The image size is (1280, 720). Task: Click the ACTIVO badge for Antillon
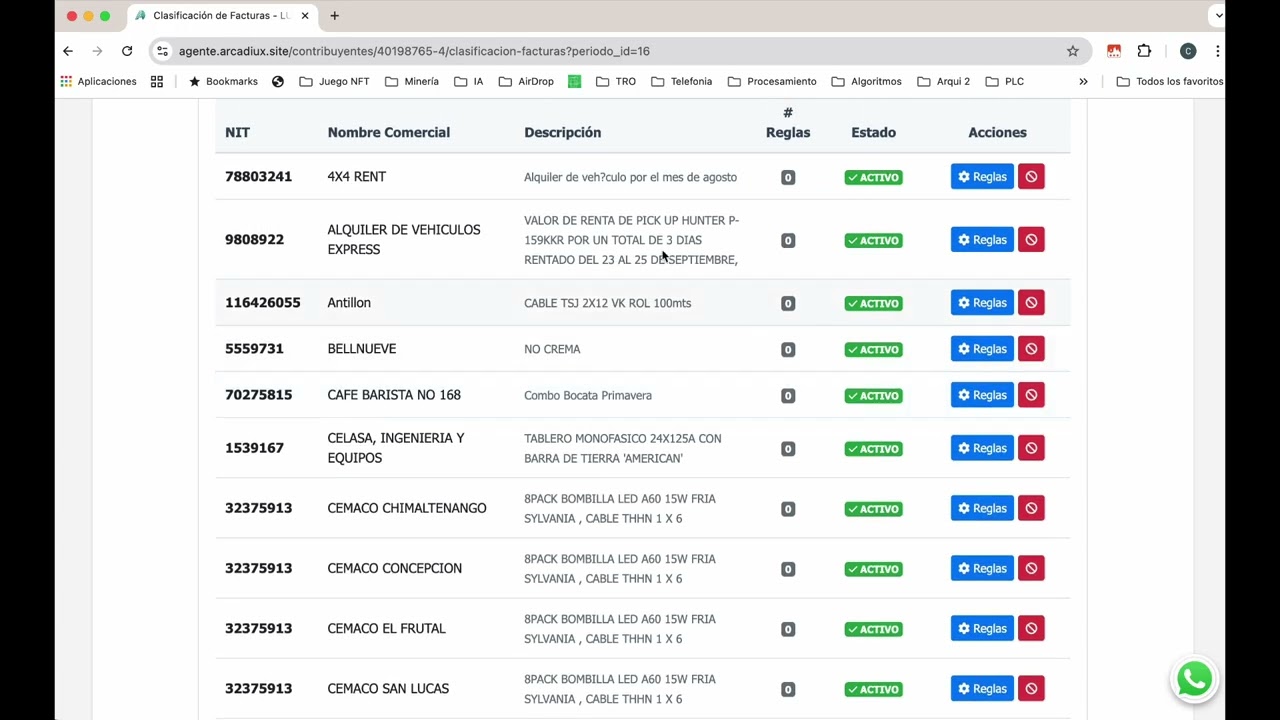[x=873, y=303]
